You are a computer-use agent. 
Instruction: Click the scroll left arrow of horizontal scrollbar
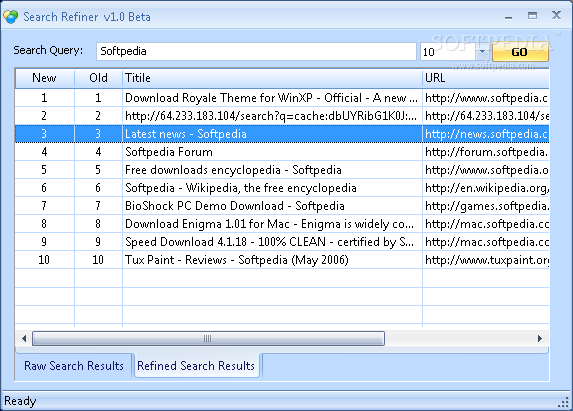point(24,338)
